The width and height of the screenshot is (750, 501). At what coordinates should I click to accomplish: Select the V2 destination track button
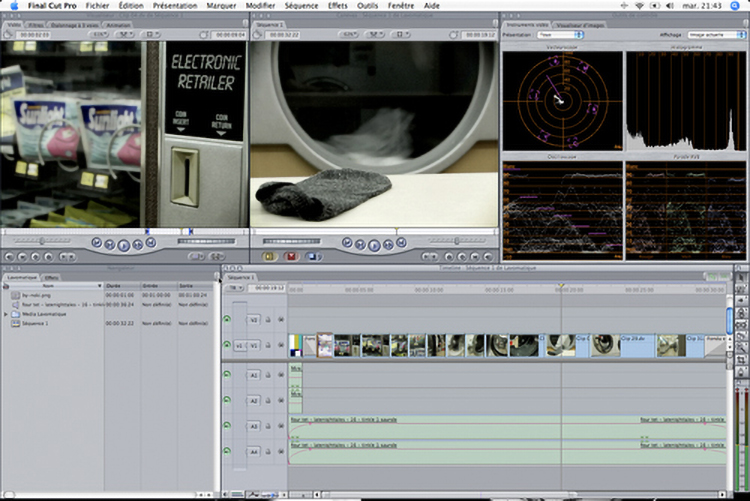point(254,320)
